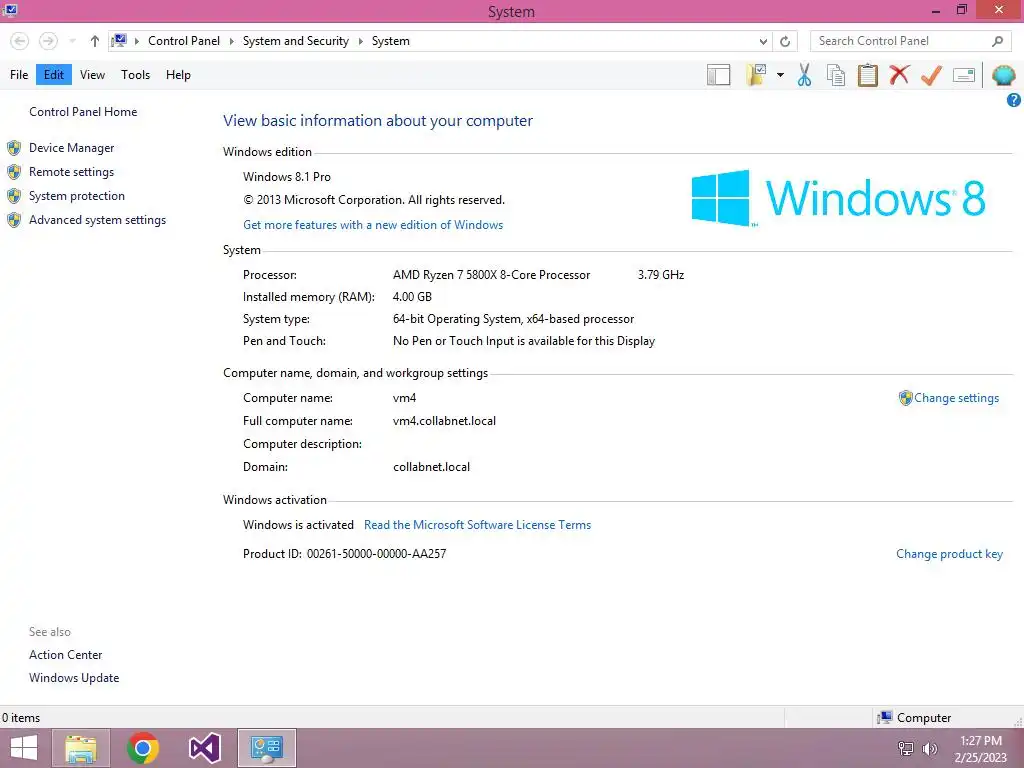Open the View menu

pos(92,75)
